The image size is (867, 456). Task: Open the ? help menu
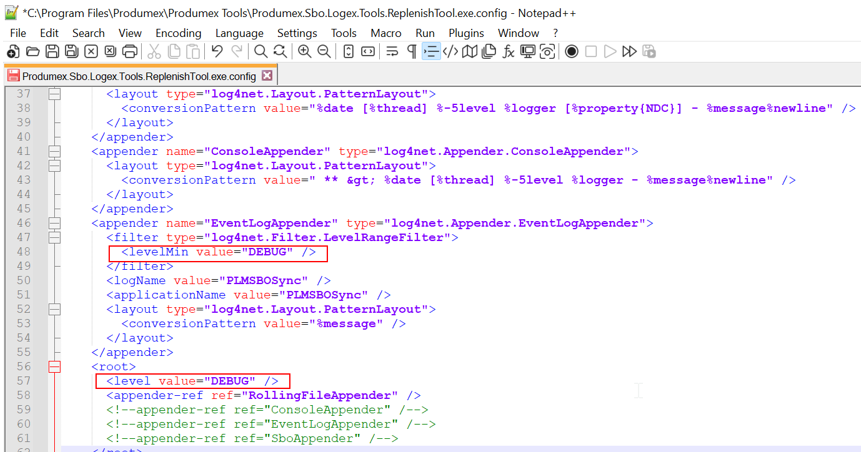(555, 33)
